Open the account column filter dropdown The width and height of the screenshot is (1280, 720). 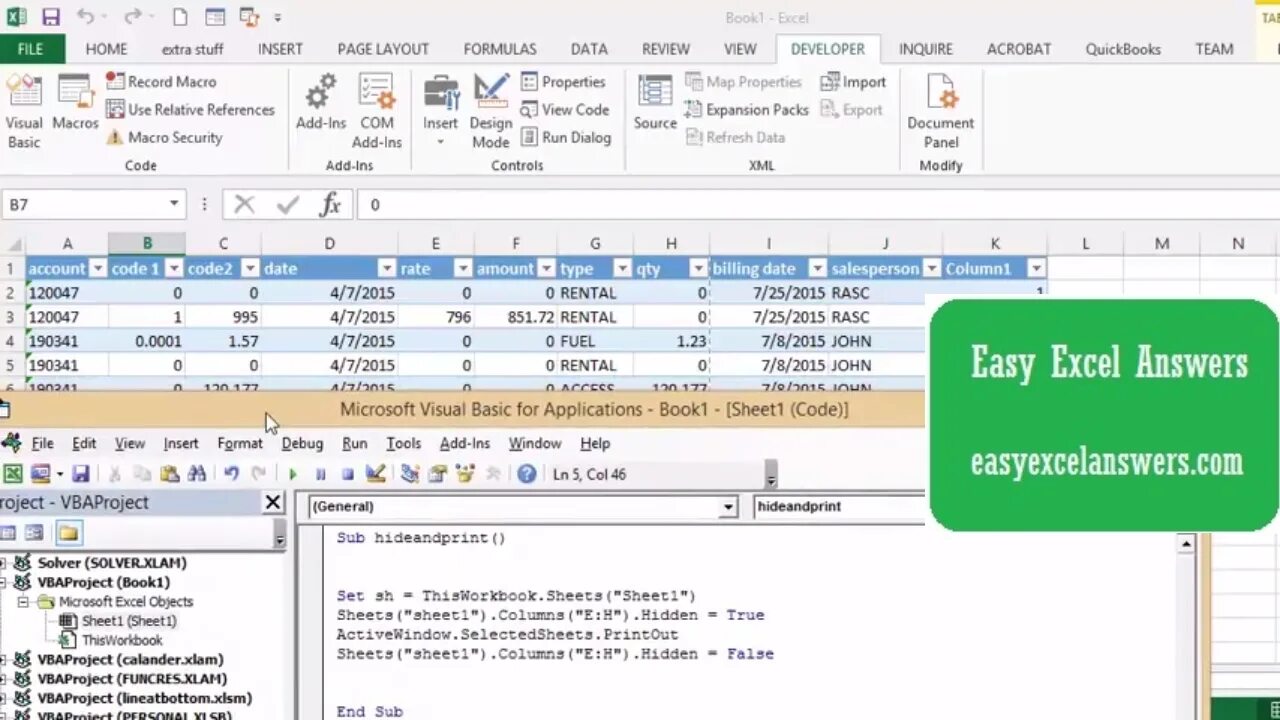click(x=97, y=268)
